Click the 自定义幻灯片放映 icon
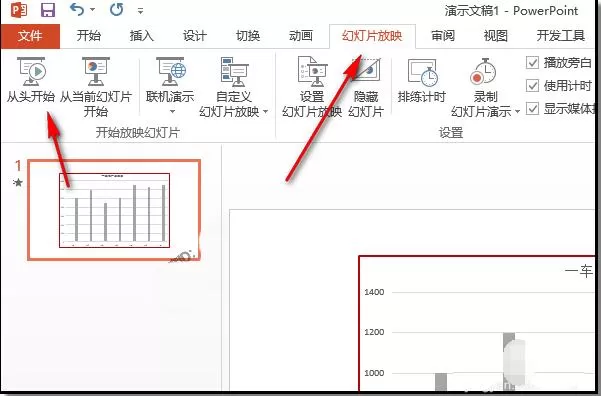 234,71
